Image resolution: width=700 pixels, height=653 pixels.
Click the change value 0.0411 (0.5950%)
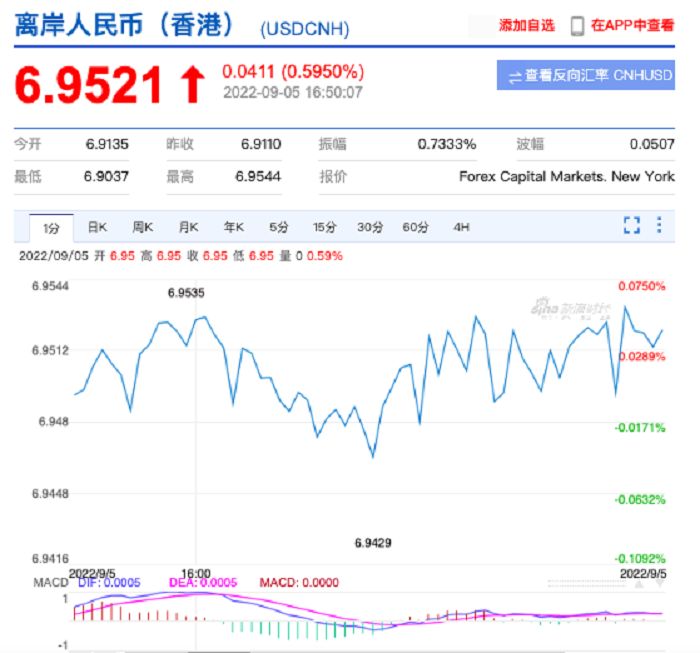293,71
